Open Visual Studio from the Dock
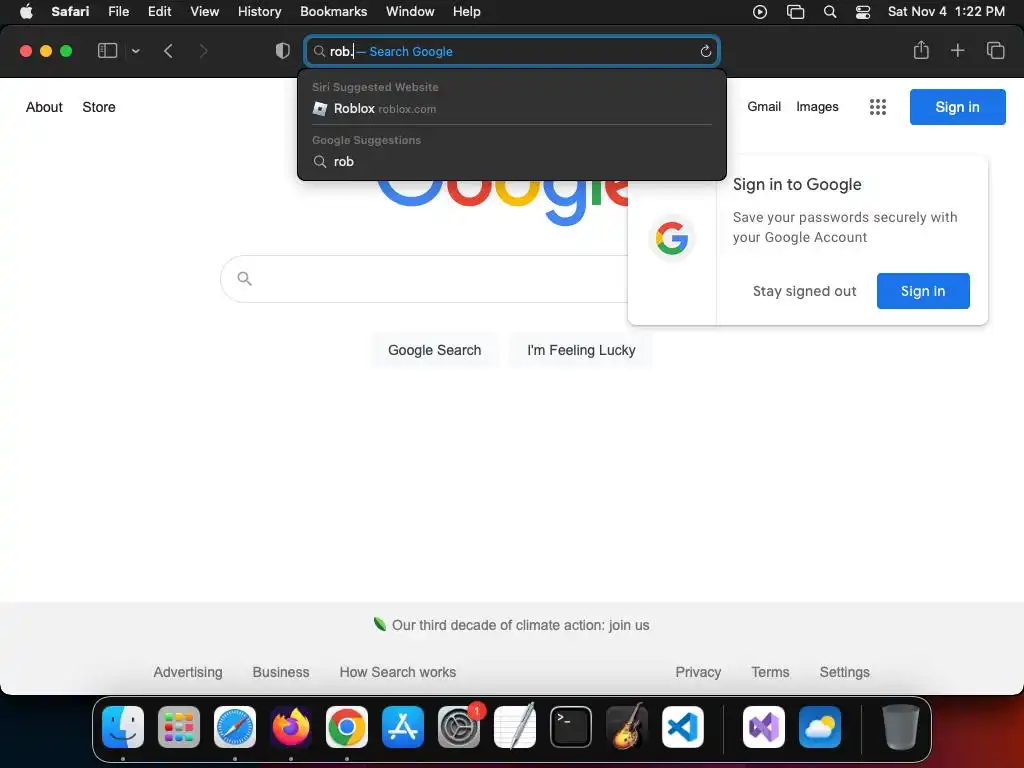Viewport: 1024px width, 768px height. pyautogui.click(x=764, y=727)
